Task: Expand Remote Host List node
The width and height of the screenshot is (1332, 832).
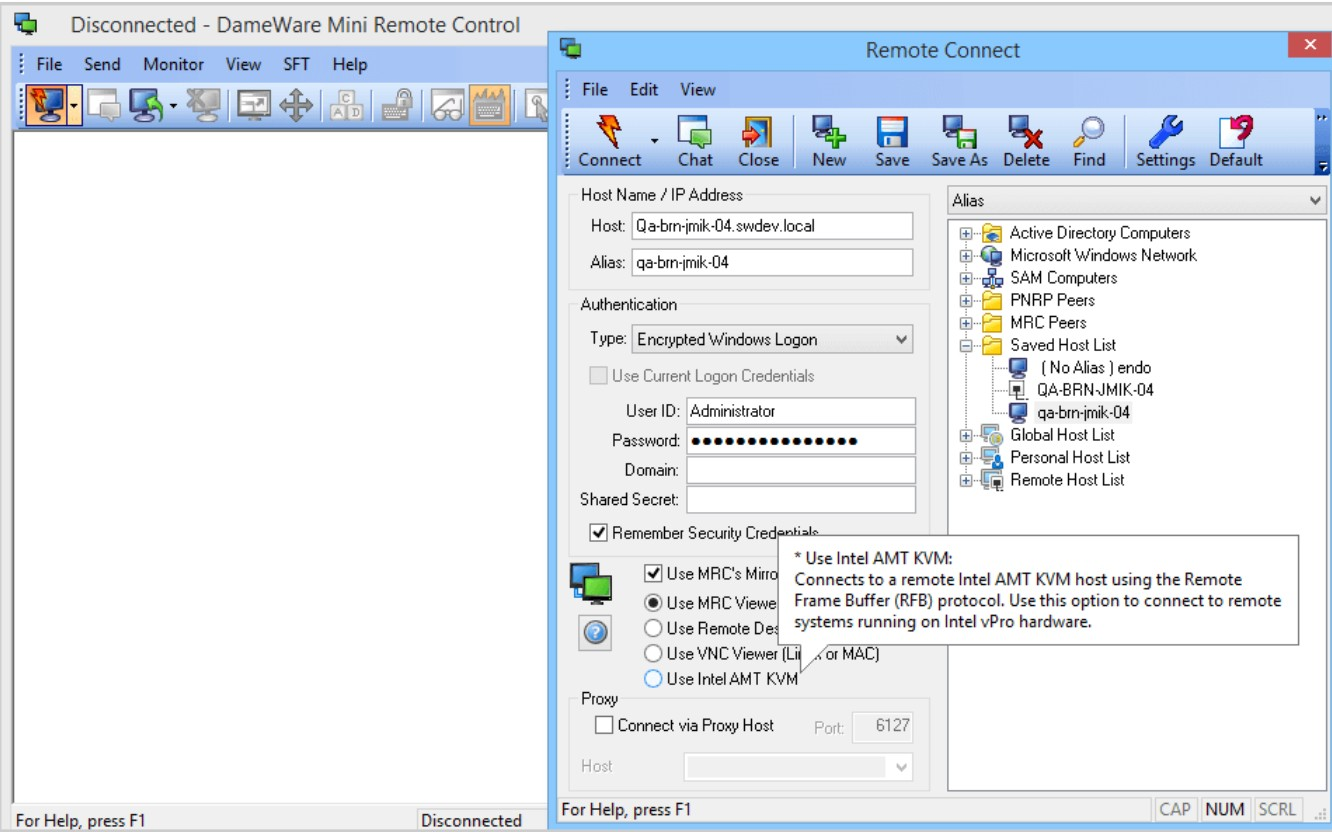Action: [966, 481]
